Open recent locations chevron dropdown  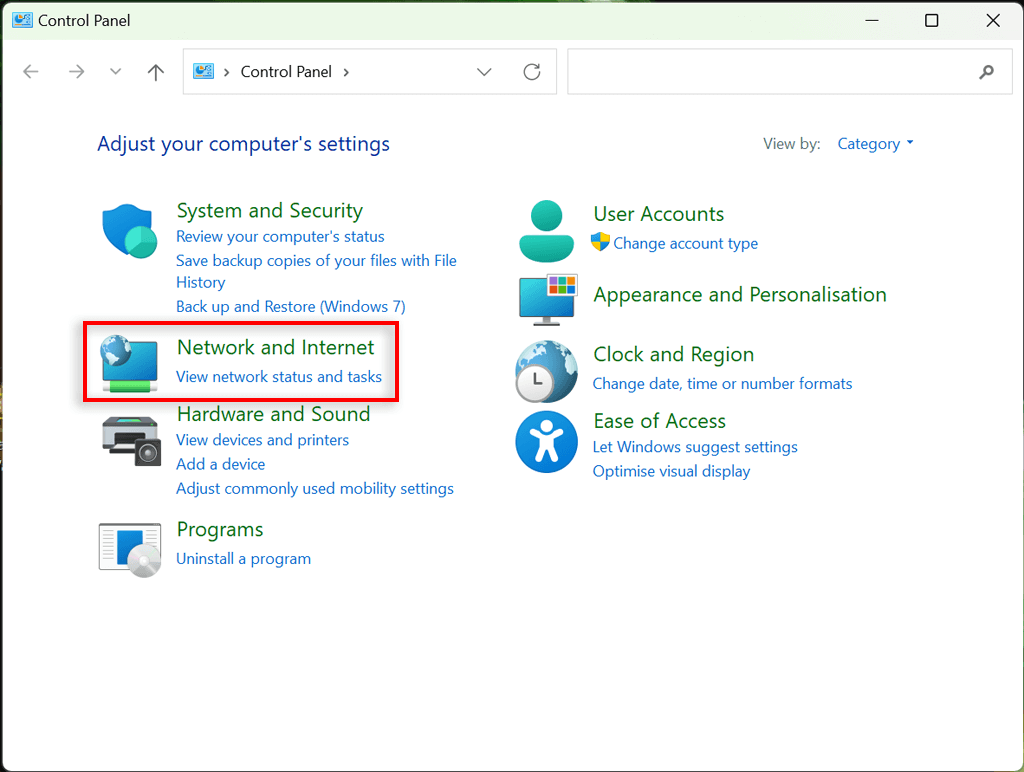[116, 72]
